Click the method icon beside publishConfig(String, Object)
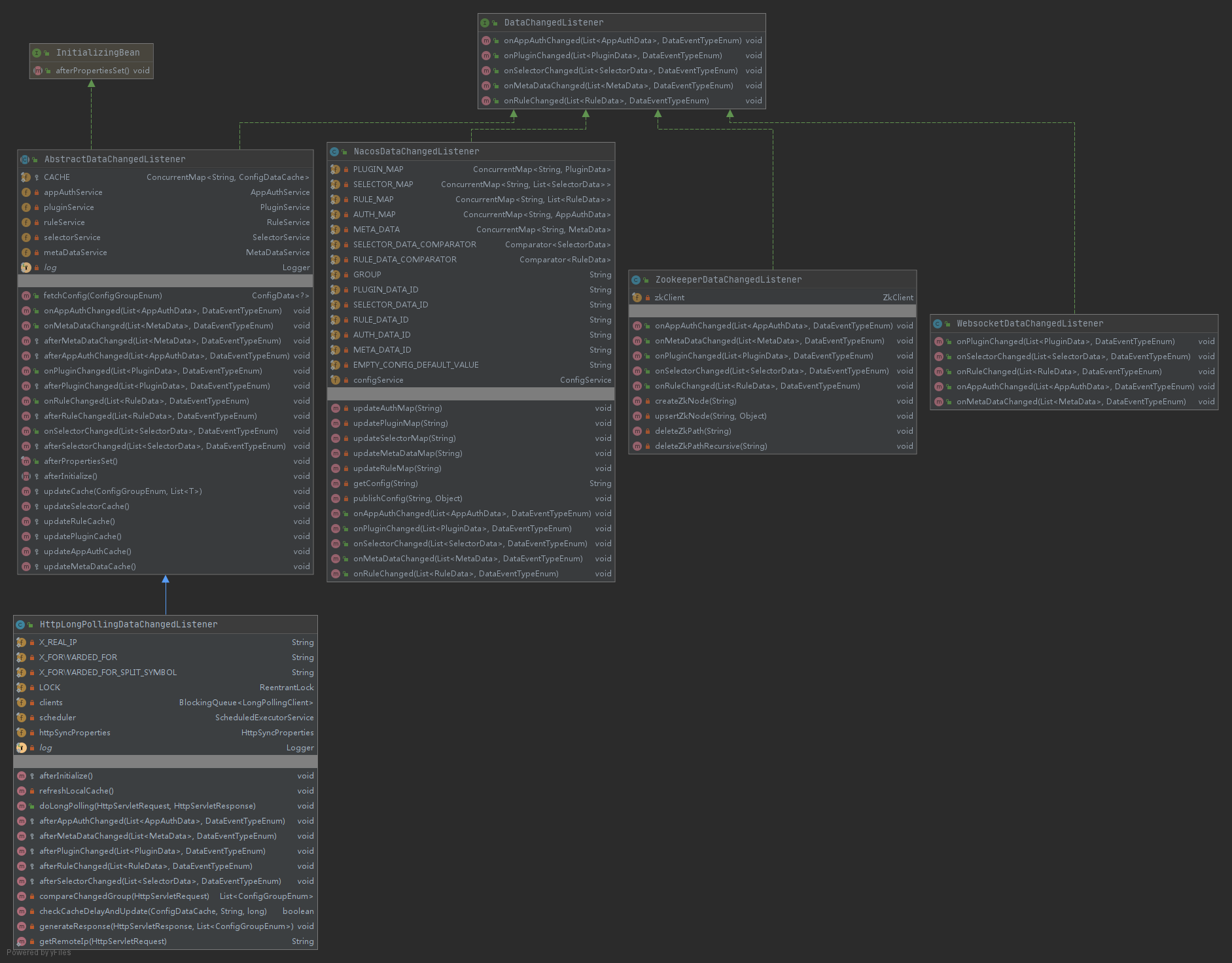This screenshot has height=963, width=1232. click(336, 499)
